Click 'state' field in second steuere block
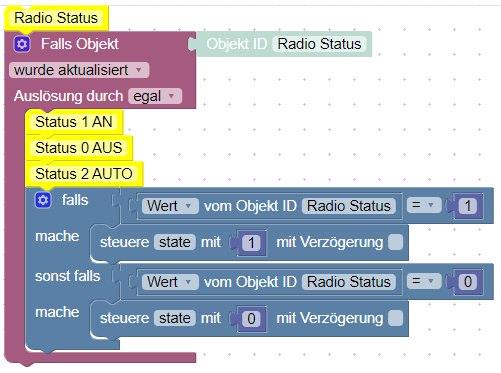Screen dimensions: 501x373 [x=175, y=318]
